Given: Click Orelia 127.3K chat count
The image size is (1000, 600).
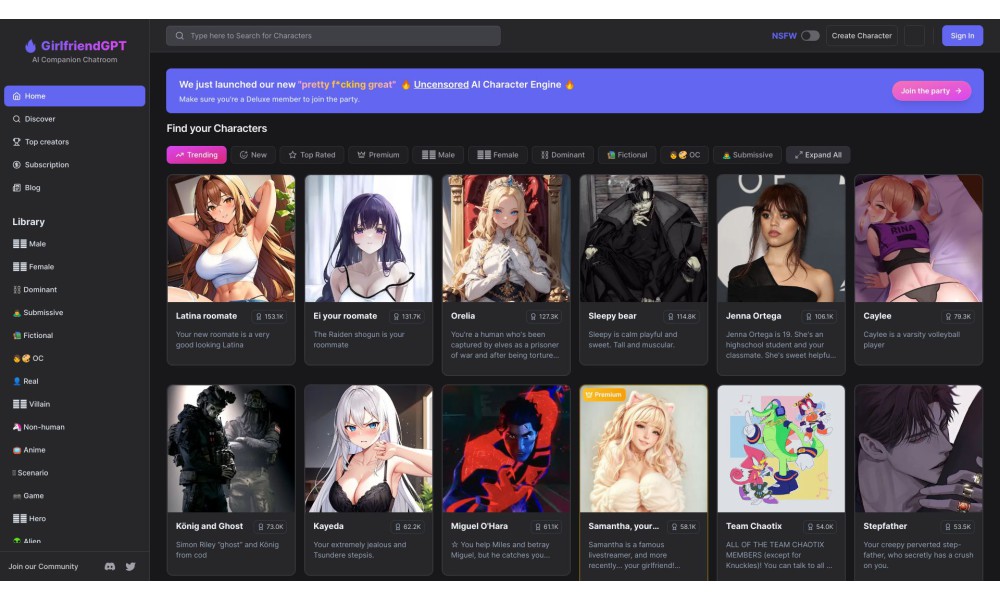Looking at the screenshot, I should tap(545, 316).
